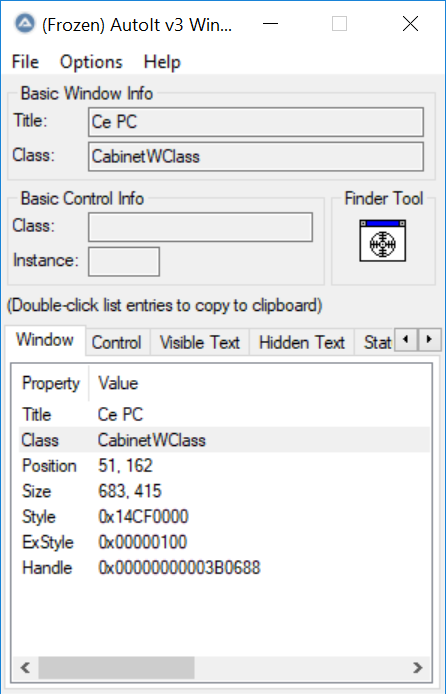Click the horizontal scrollbar thumb
The width and height of the screenshot is (446, 694).
116,667
